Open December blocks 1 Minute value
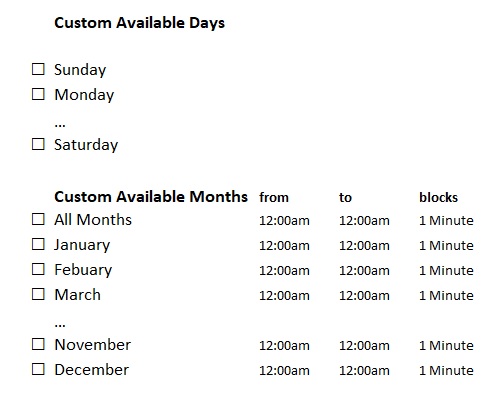Viewport: 503px width, 396px height. coord(446,370)
